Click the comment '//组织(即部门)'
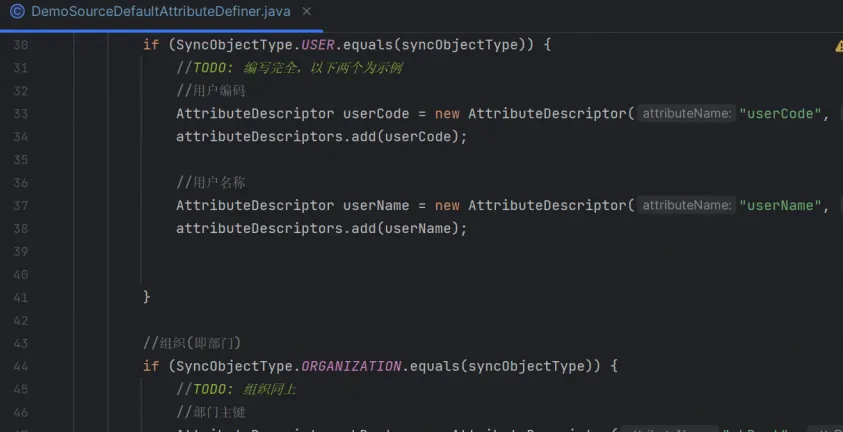The image size is (843, 432). point(192,343)
